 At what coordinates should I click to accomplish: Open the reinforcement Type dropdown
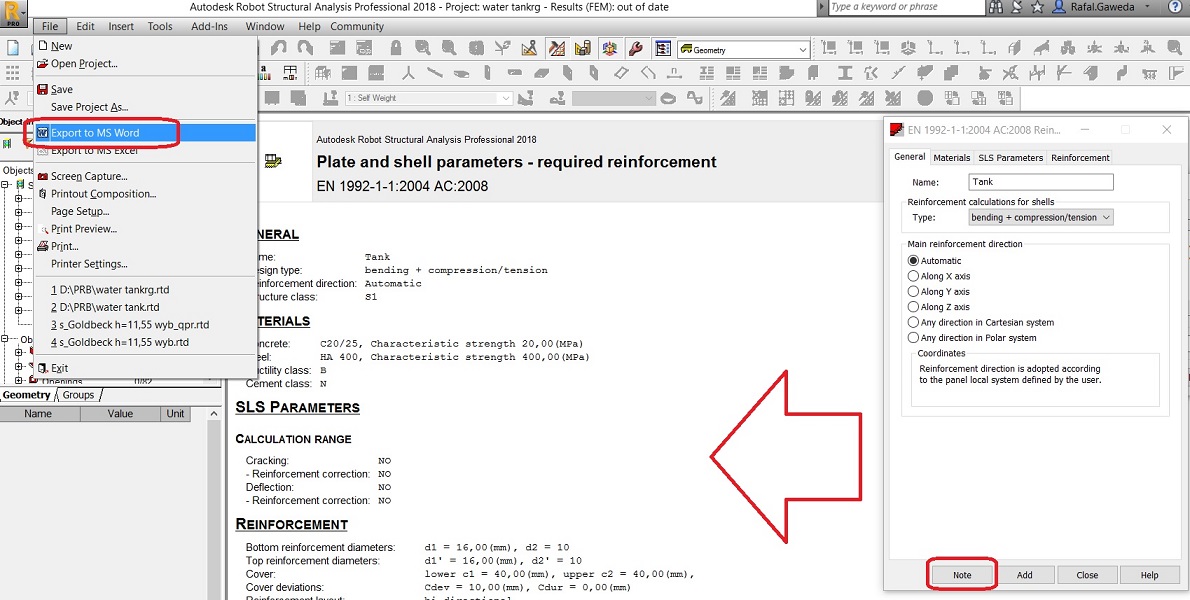coord(1040,217)
